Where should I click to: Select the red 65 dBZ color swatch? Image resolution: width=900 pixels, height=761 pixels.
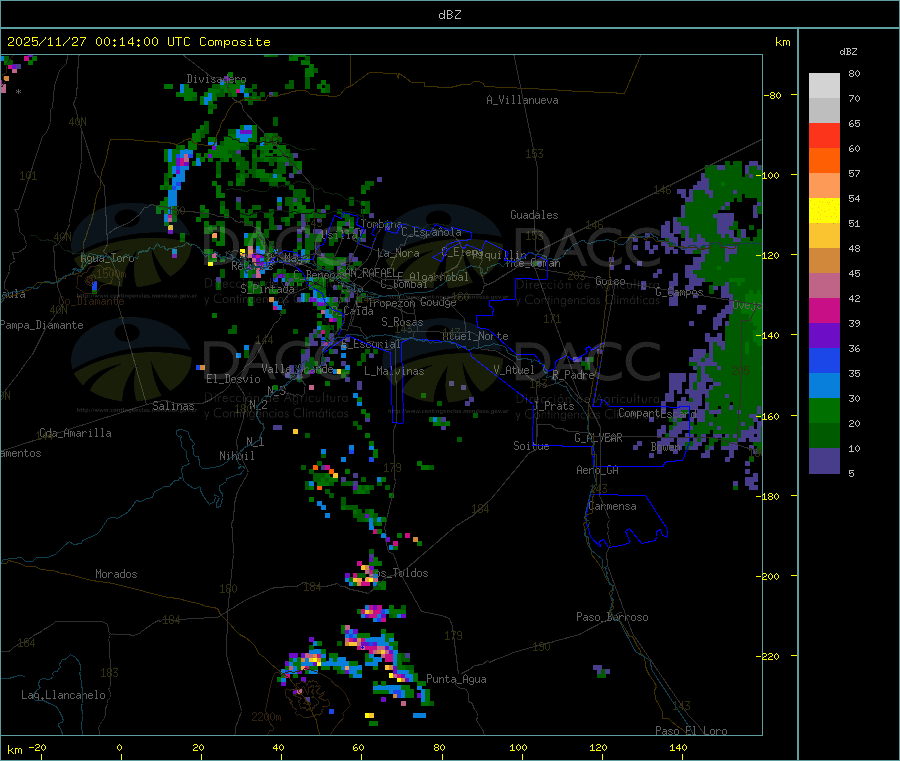point(824,136)
